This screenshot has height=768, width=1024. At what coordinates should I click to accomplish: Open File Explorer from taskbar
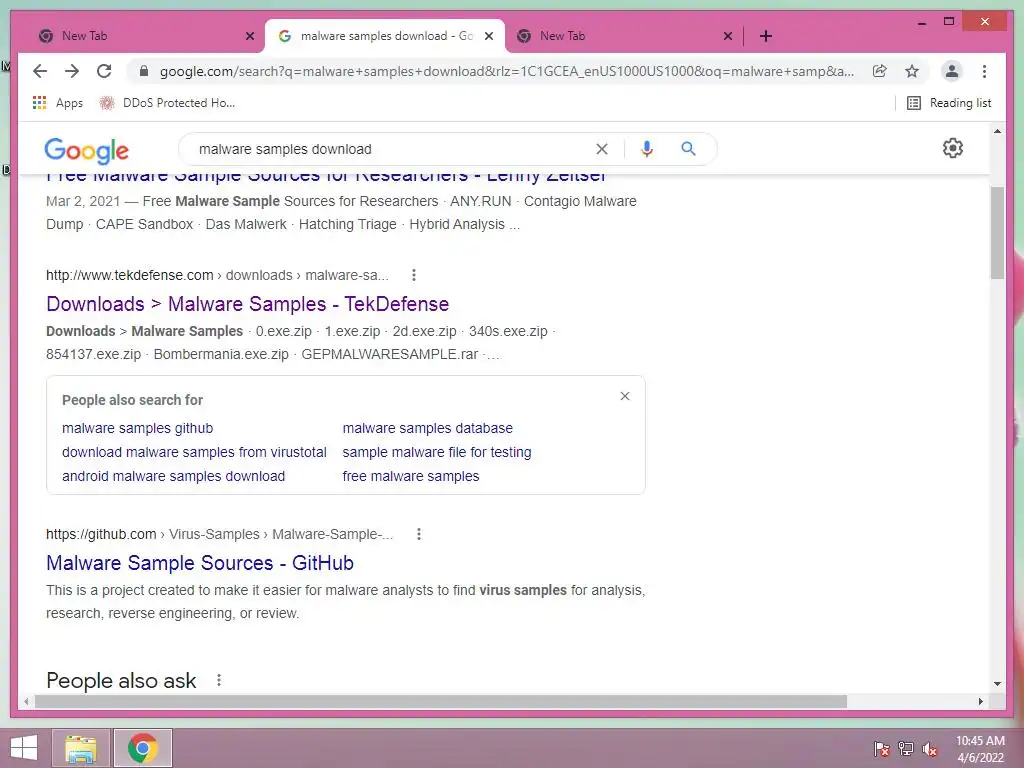pos(80,748)
